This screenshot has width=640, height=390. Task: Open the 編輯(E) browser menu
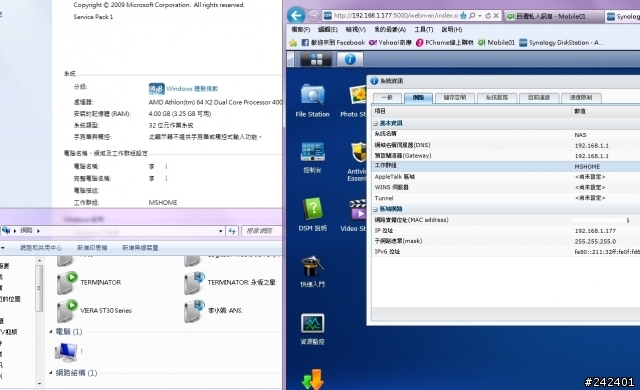click(x=327, y=29)
